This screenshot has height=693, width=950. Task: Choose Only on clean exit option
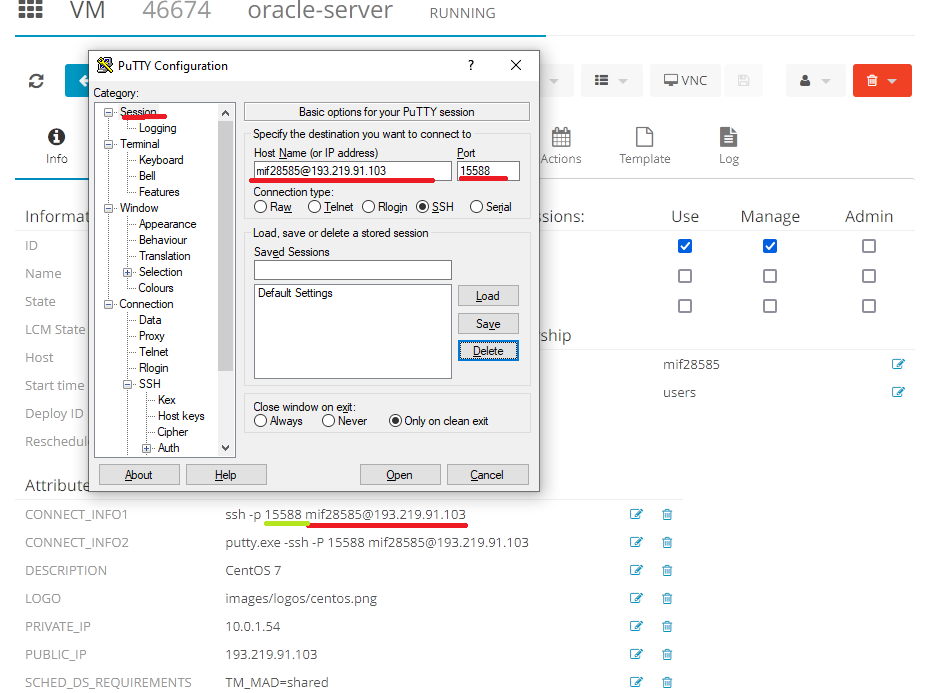click(395, 421)
